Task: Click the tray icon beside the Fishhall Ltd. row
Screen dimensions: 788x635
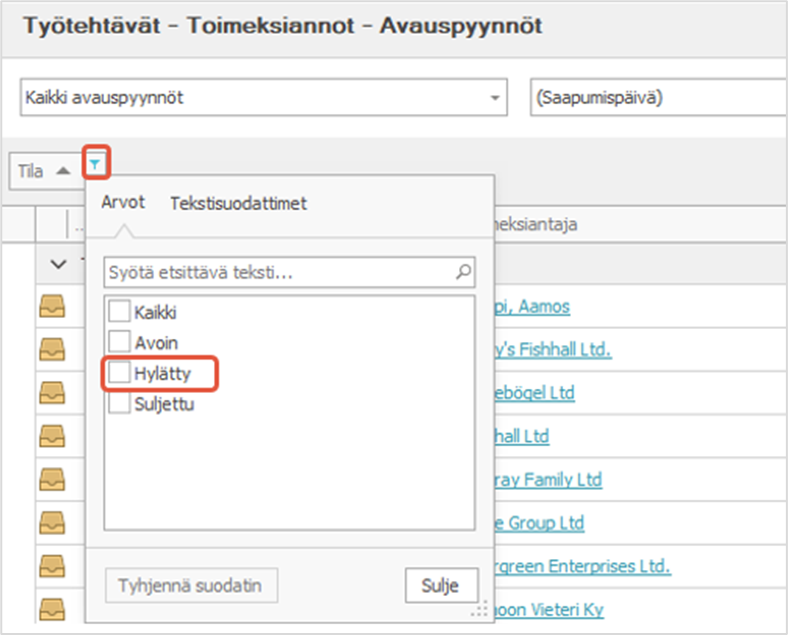Action: (51, 349)
